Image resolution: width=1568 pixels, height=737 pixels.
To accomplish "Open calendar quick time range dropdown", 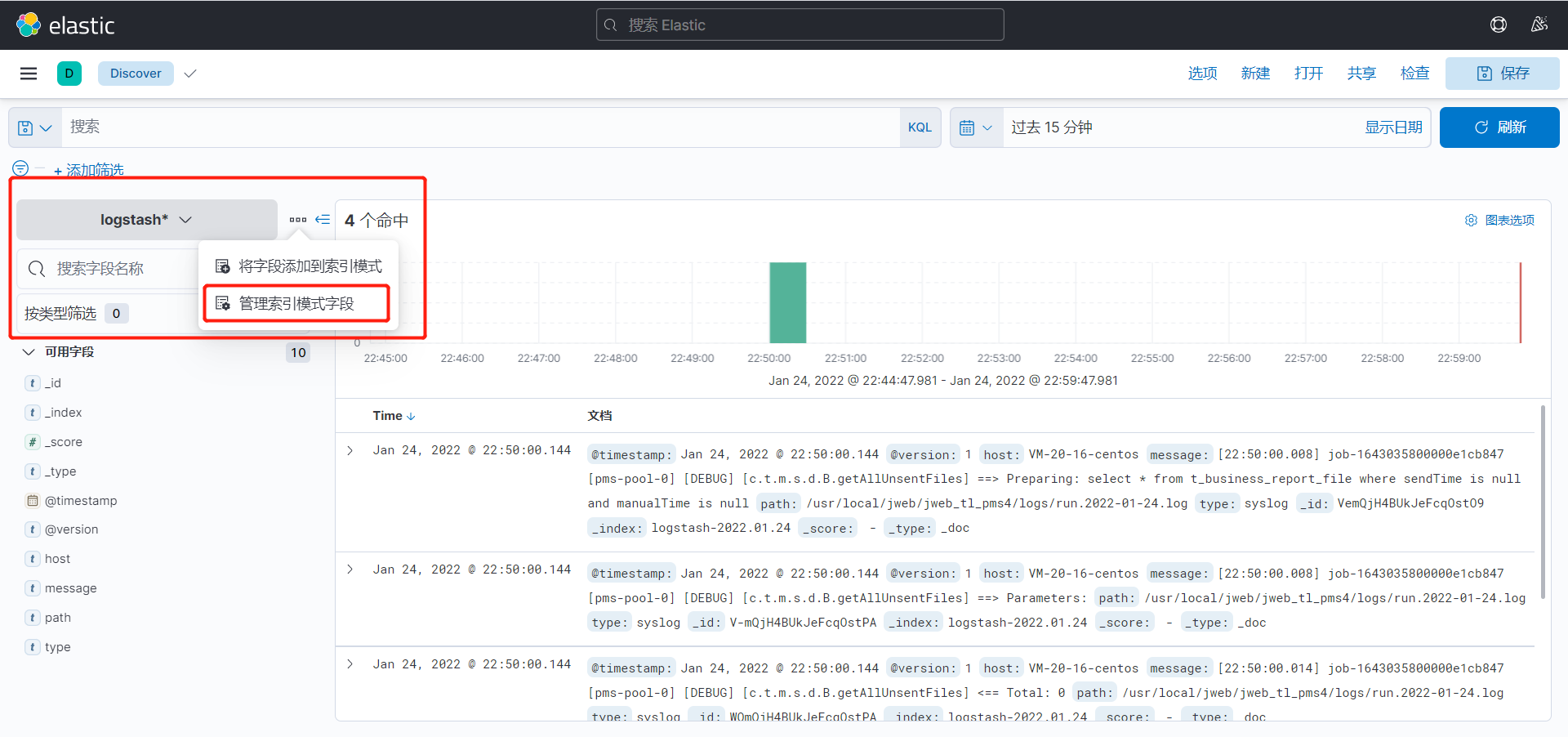I will tap(976, 128).
